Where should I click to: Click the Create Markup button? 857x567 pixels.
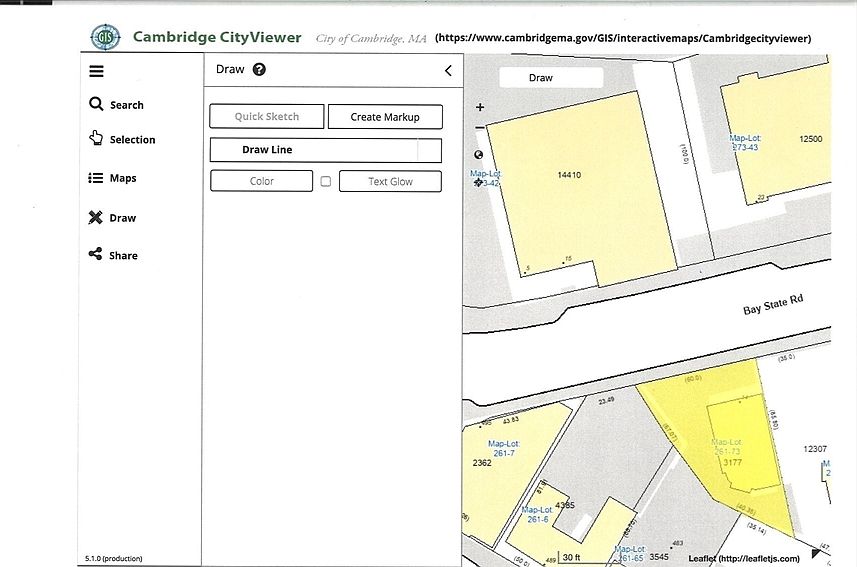385,117
